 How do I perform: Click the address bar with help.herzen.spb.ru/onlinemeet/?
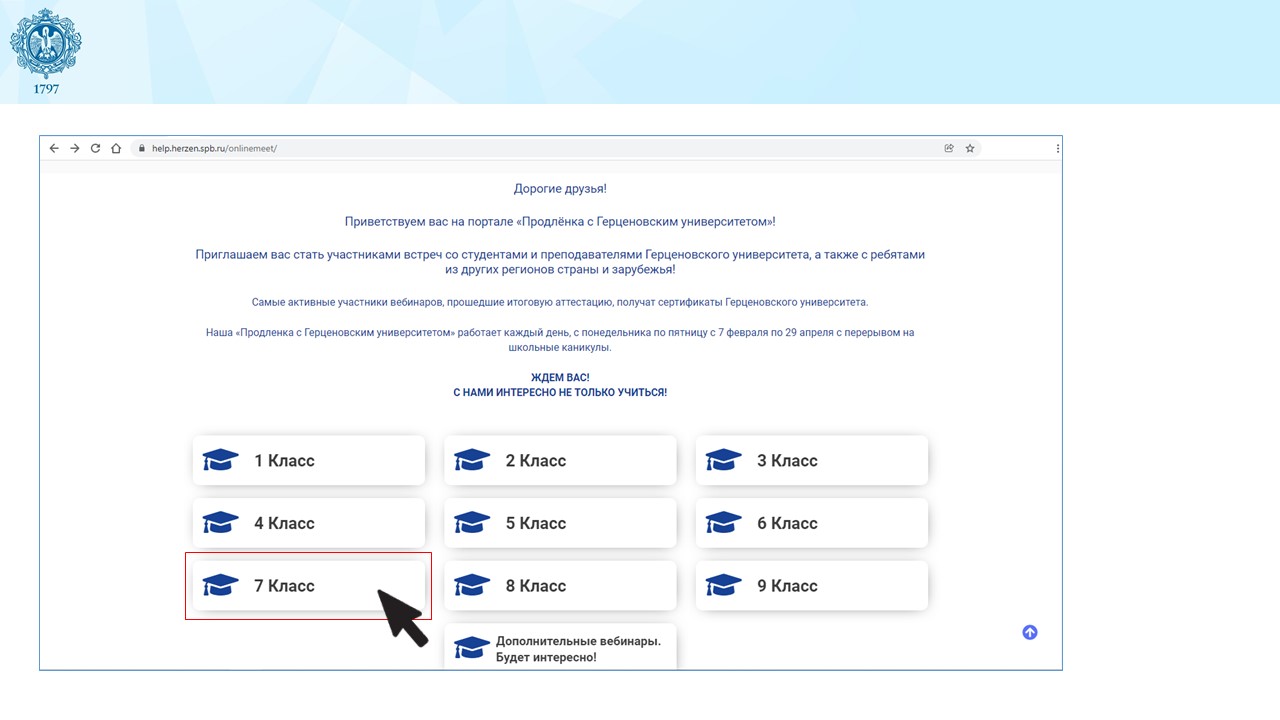tap(556, 148)
